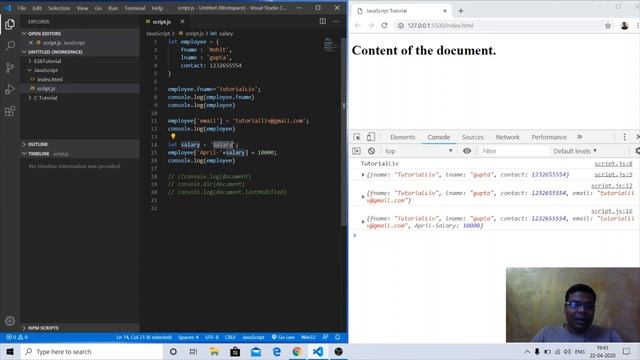Start Go Live server from status bar

pos(283,337)
